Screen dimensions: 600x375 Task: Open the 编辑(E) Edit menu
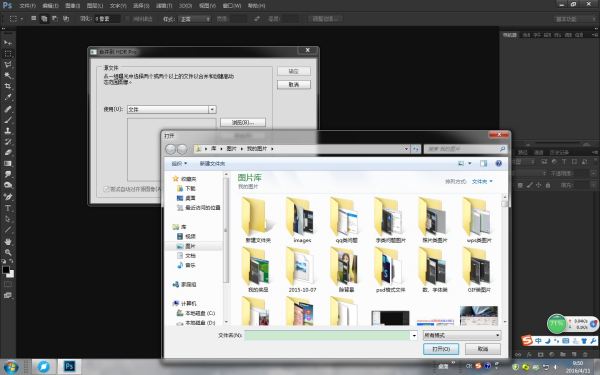pyautogui.click(x=50, y=6)
